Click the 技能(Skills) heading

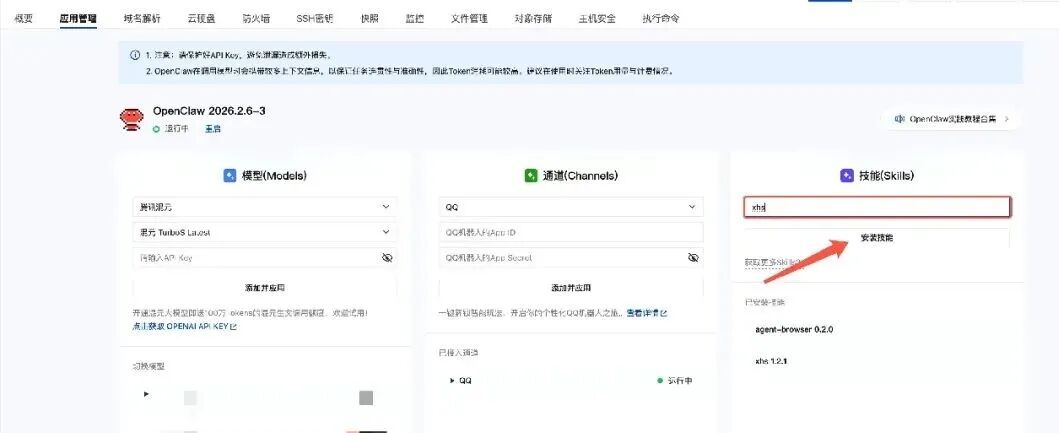pyautogui.click(x=886, y=176)
